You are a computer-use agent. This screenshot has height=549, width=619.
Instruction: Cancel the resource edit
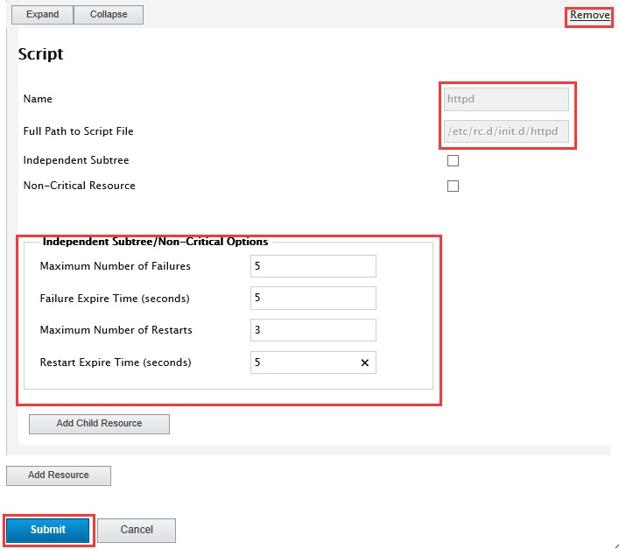[x=137, y=530]
